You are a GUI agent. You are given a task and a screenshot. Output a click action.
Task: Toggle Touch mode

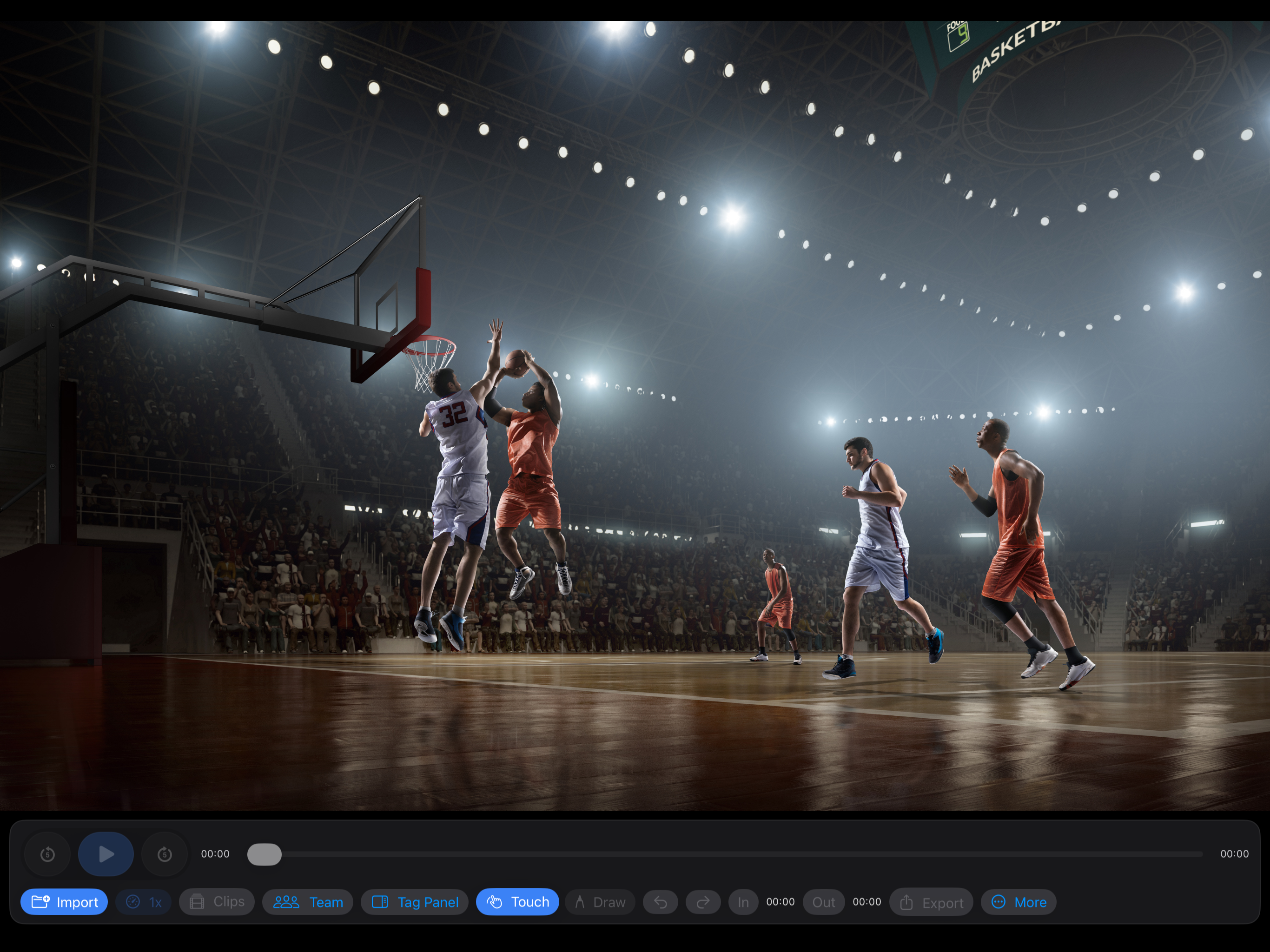517,901
